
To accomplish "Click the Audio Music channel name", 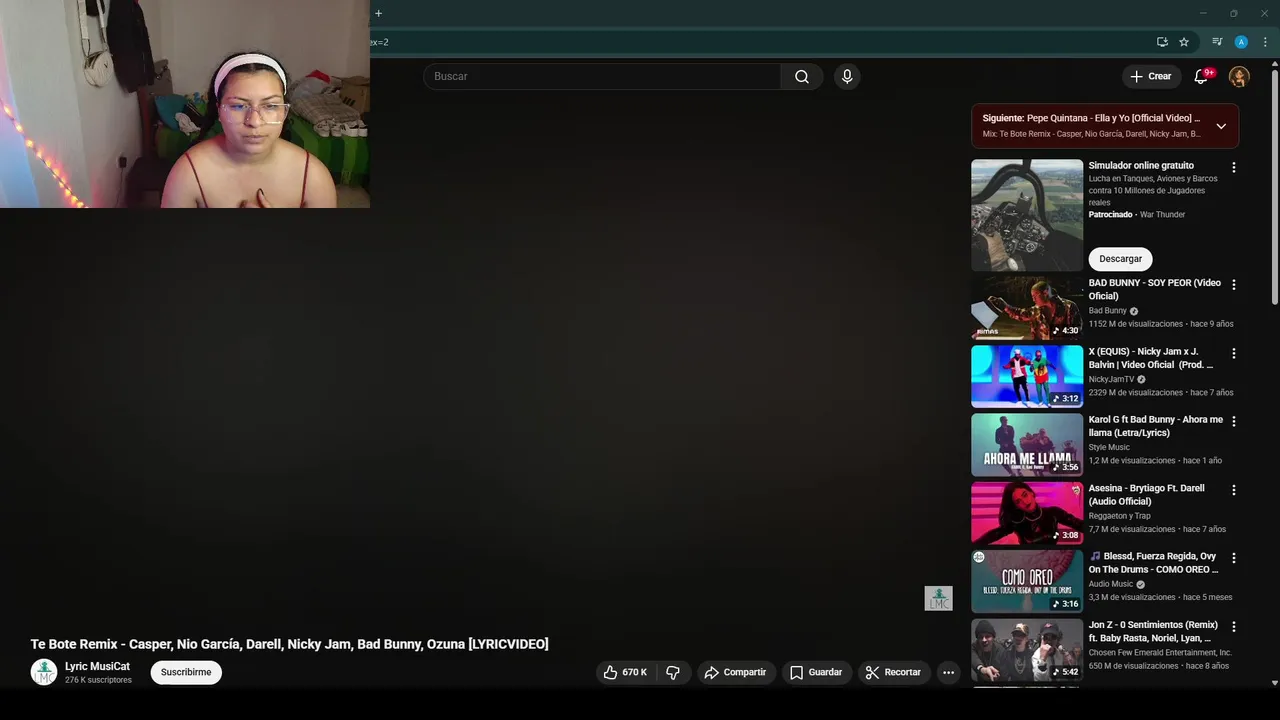I will point(1111,584).
